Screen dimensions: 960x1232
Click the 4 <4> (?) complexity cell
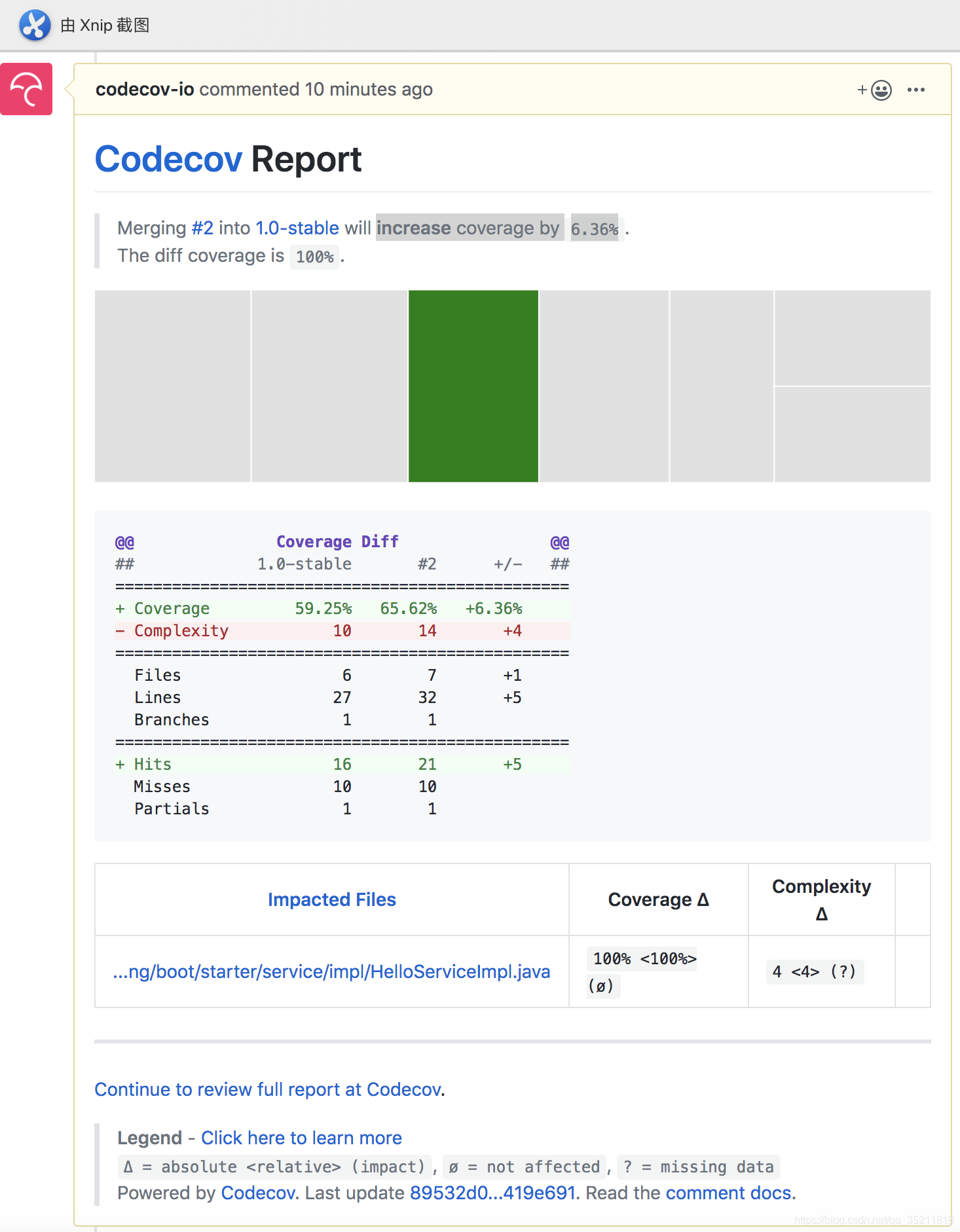(815, 971)
